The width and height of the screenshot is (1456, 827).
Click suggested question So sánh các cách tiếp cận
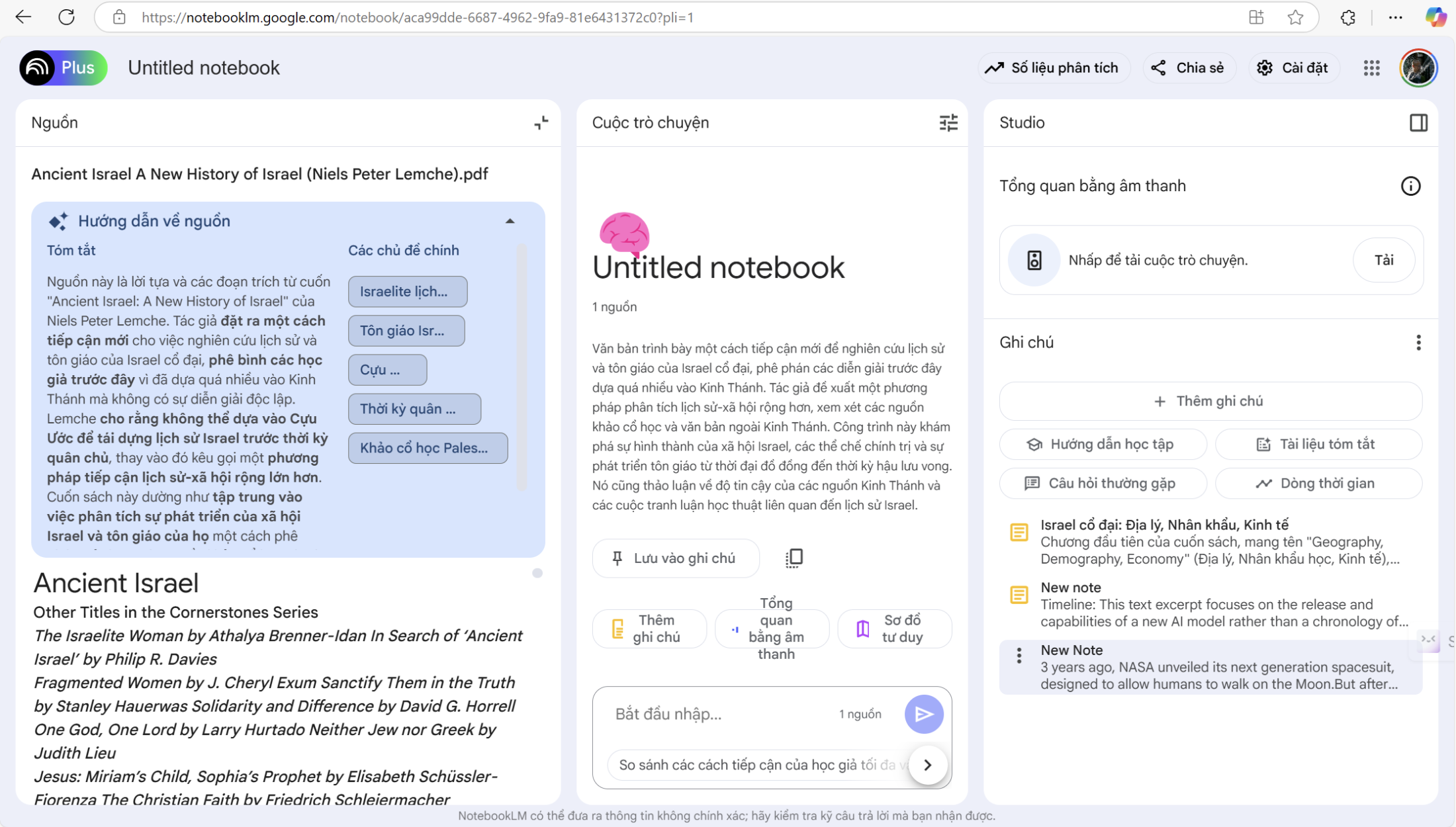758,765
